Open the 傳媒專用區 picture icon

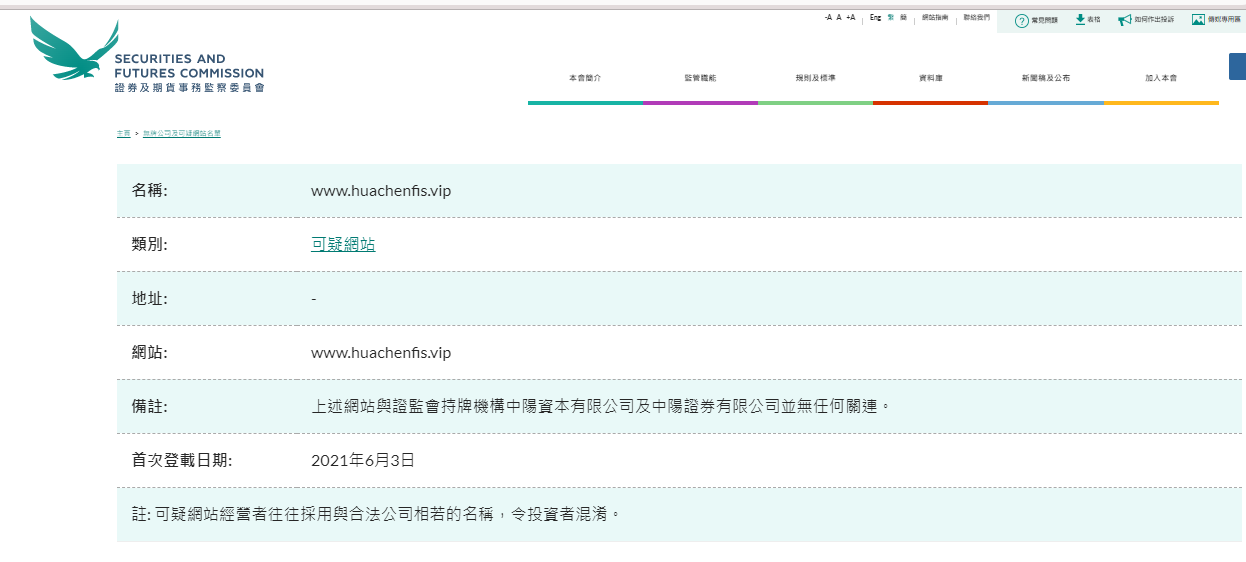[x=1198, y=20]
